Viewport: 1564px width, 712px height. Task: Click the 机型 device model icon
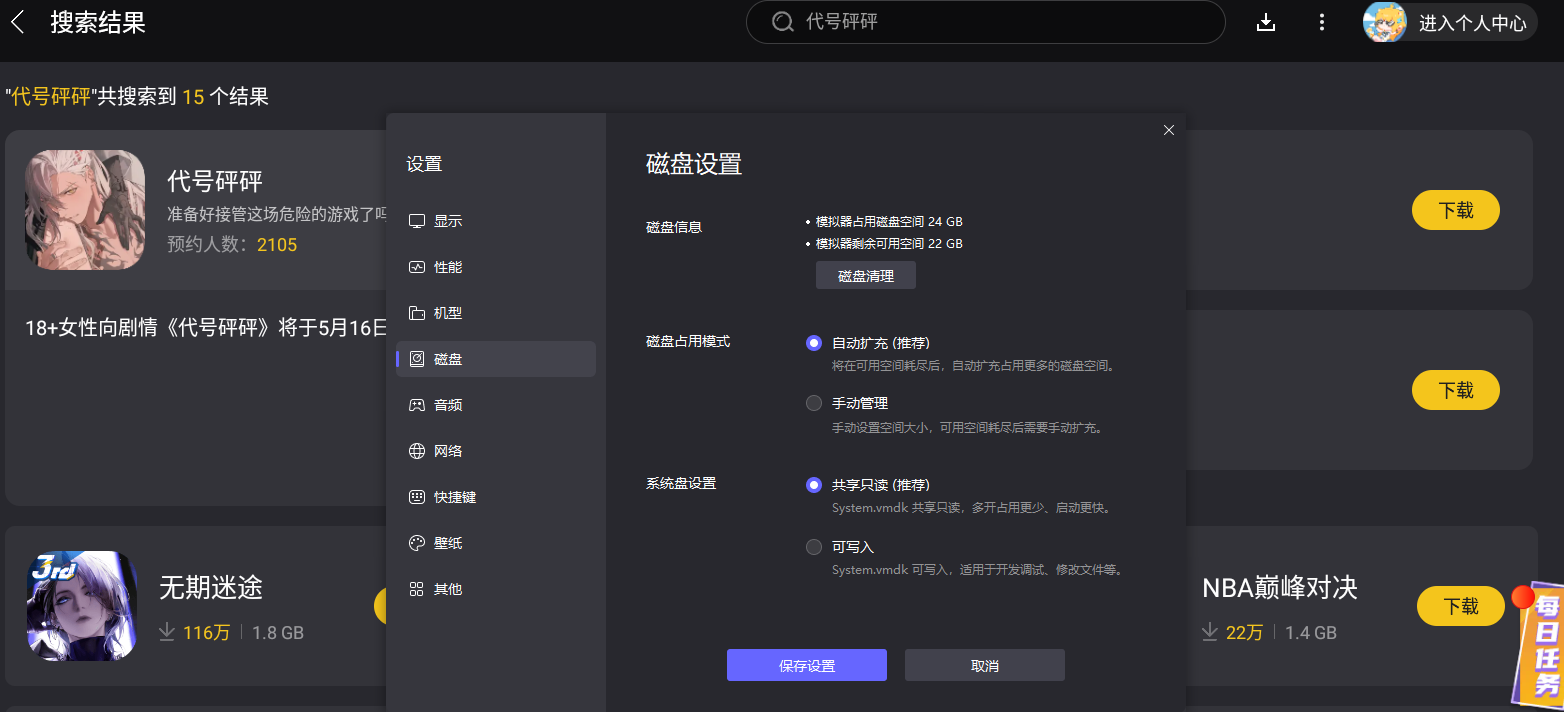[x=417, y=313]
